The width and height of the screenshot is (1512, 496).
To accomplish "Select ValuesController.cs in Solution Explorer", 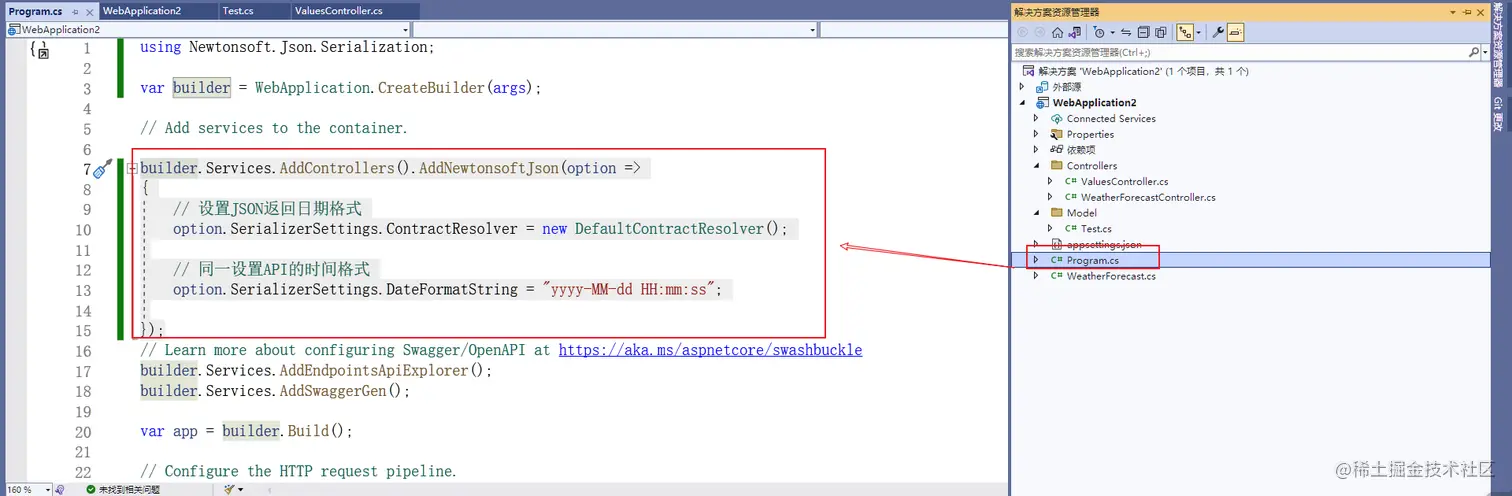I will (1124, 181).
